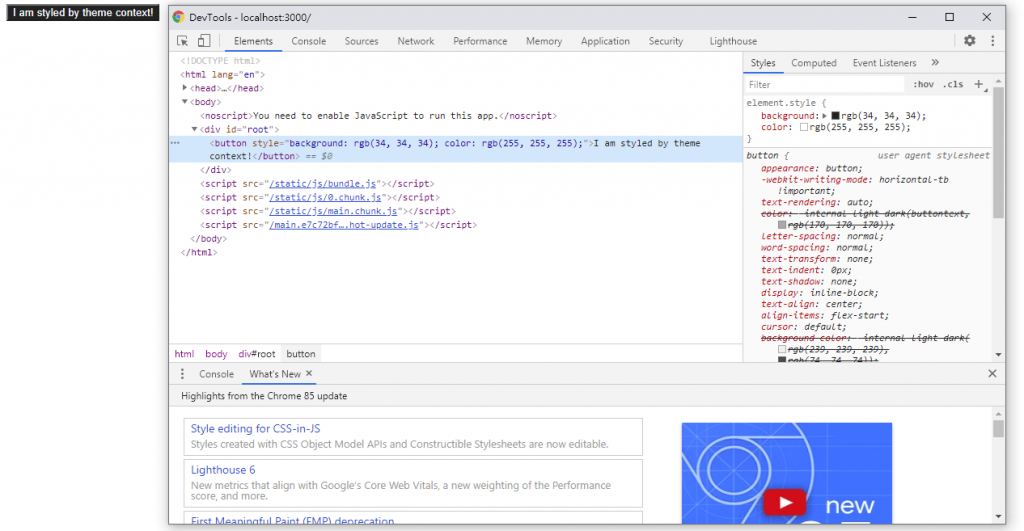
Task: Open the DevTools Console tab
Action: coord(308,40)
